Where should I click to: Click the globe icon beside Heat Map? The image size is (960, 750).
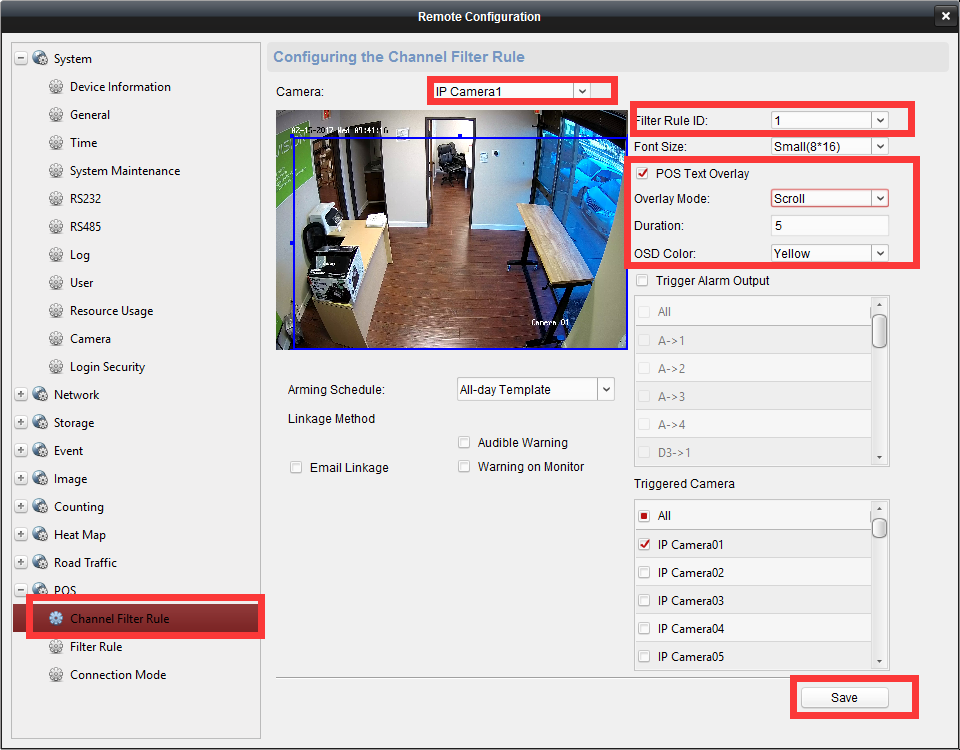(x=39, y=535)
